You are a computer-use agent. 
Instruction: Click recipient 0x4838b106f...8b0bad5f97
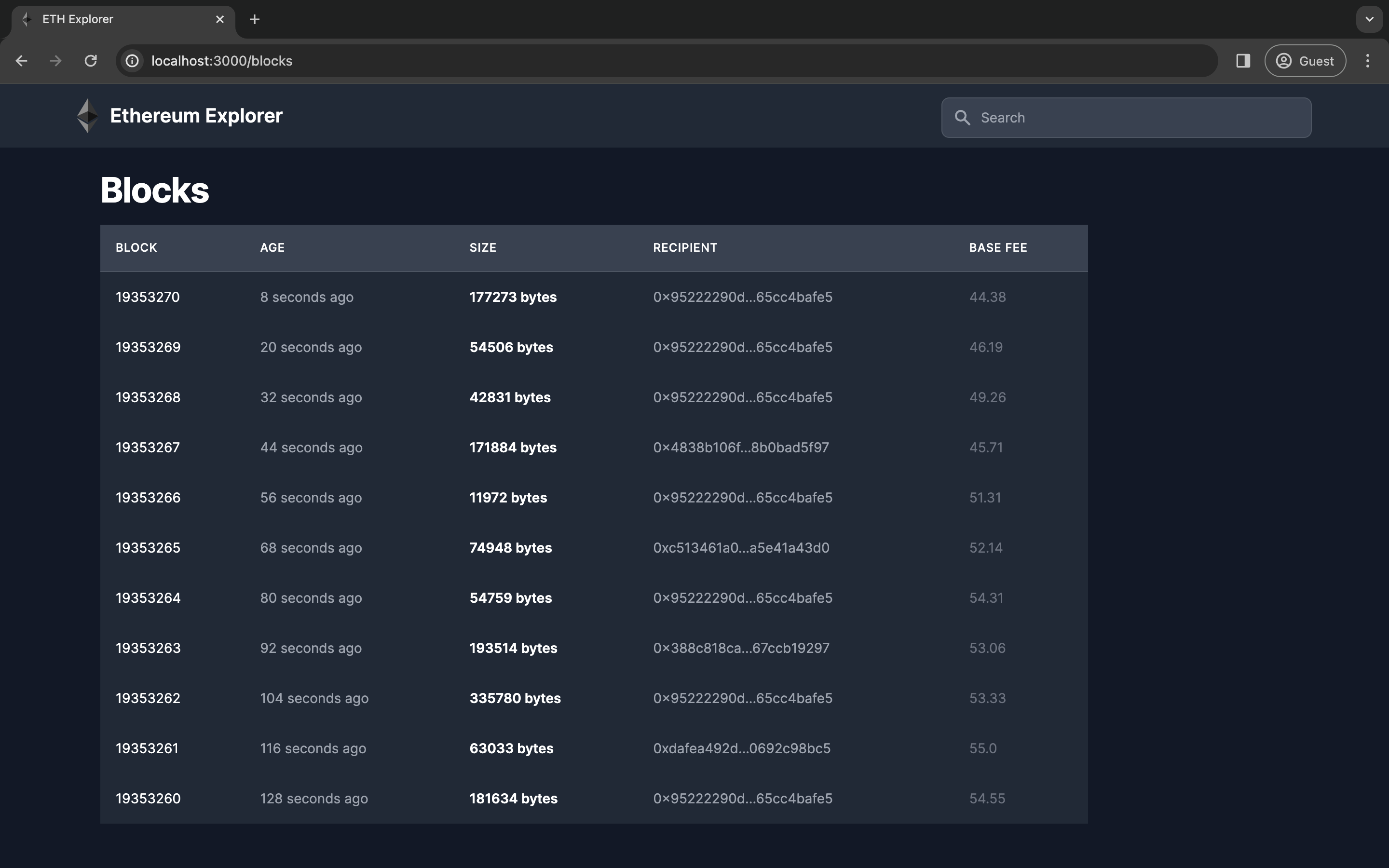(741, 447)
